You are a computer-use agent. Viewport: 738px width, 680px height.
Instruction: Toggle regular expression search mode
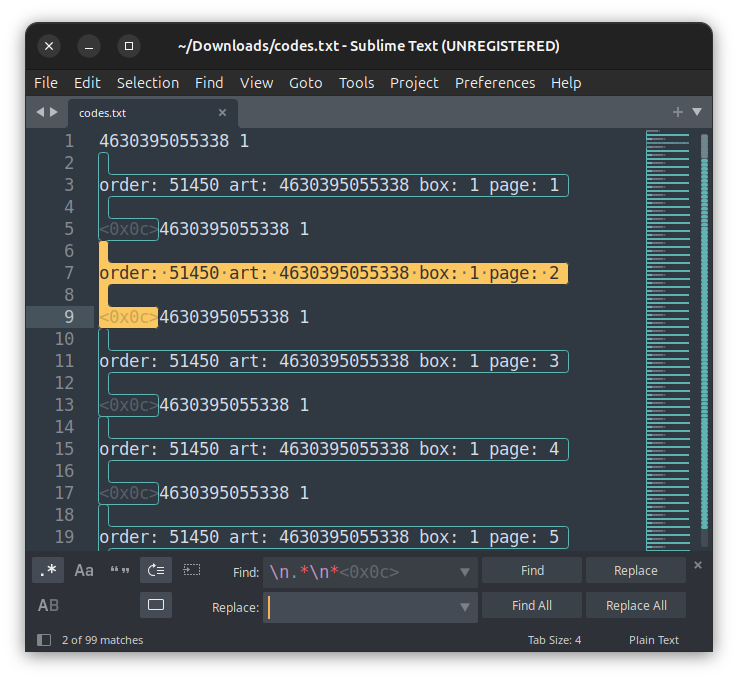48,570
